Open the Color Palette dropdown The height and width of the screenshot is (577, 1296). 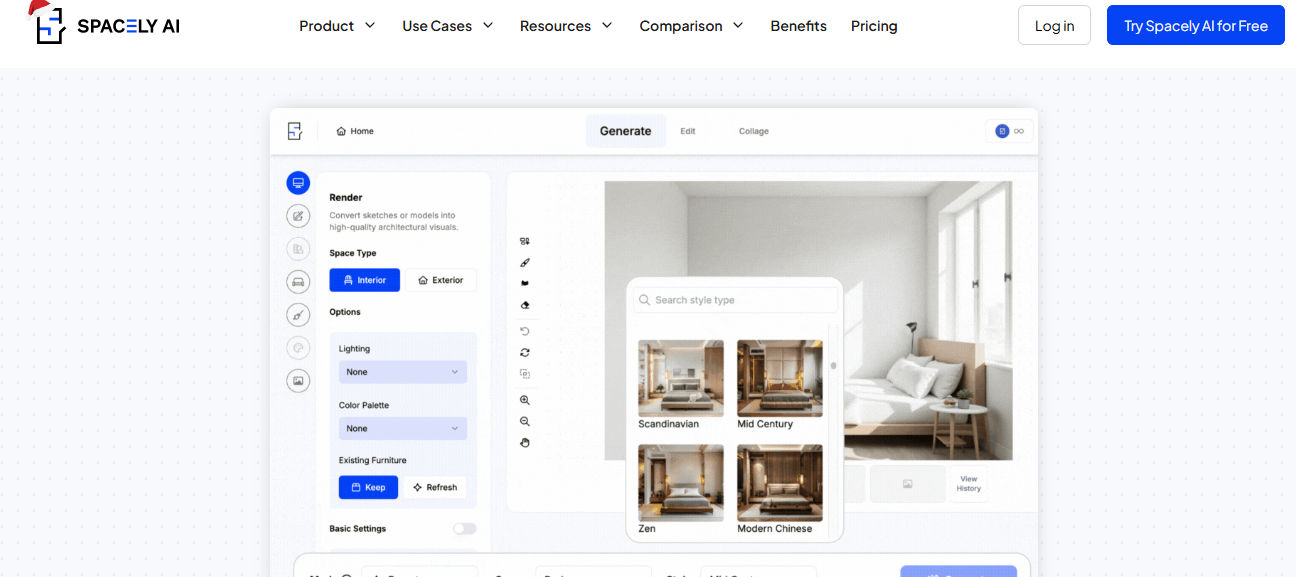coord(402,428)
